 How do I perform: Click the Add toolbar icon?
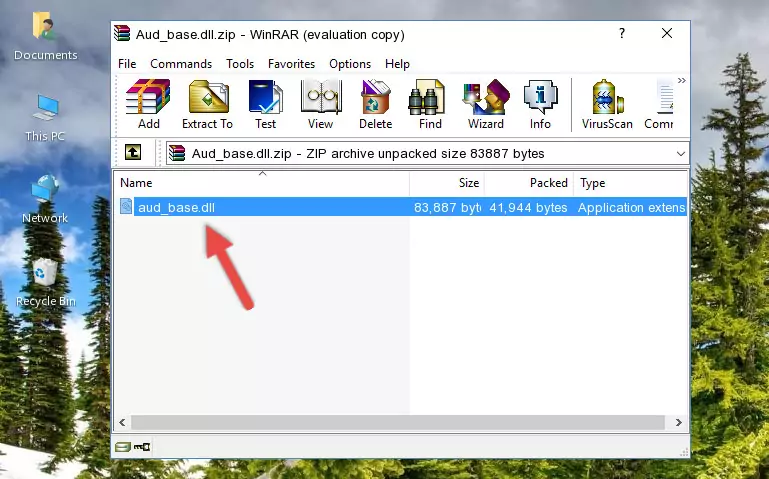[x=148, y=104]
